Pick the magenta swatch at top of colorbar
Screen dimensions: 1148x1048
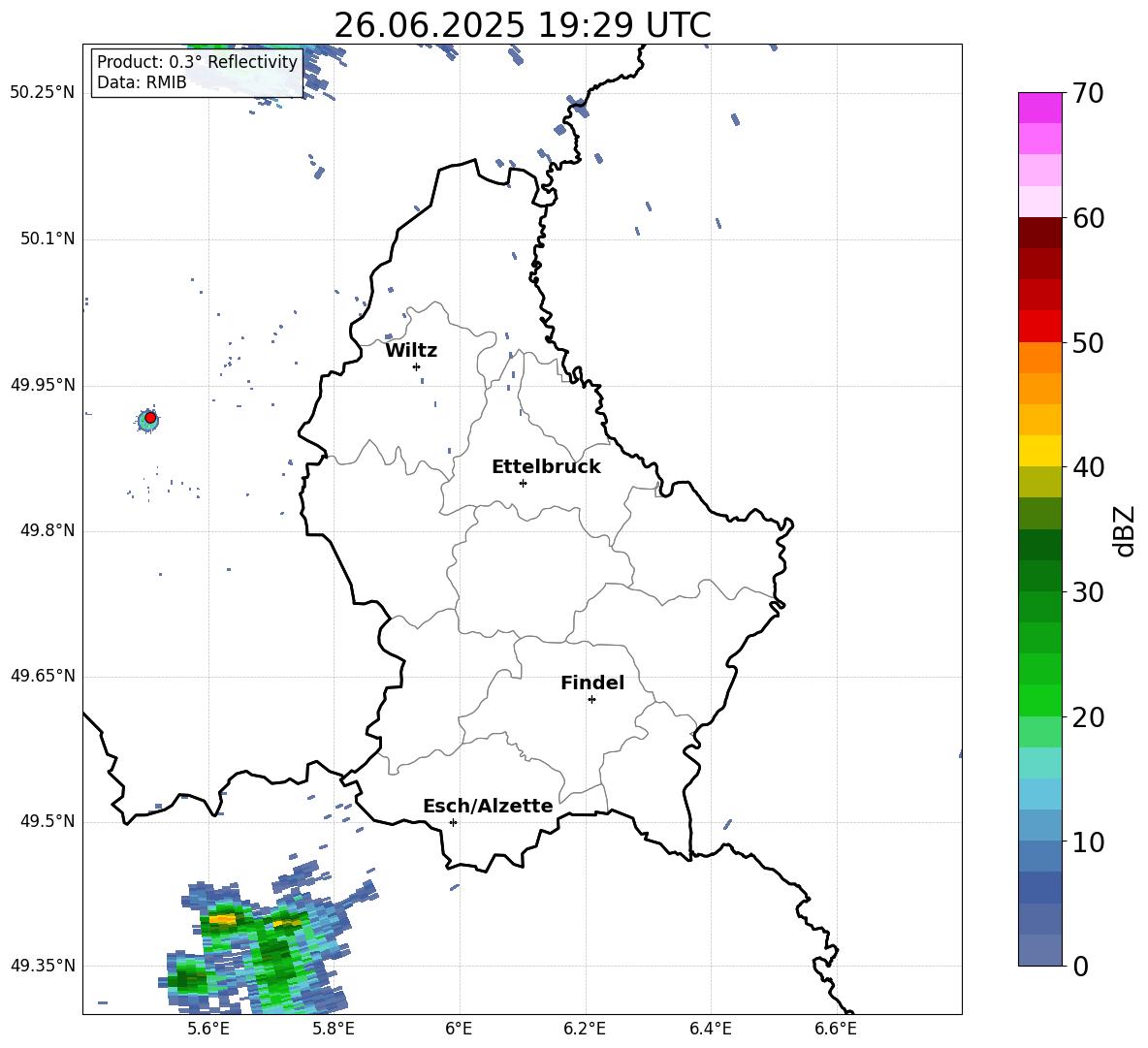[x=1039, y=108]
